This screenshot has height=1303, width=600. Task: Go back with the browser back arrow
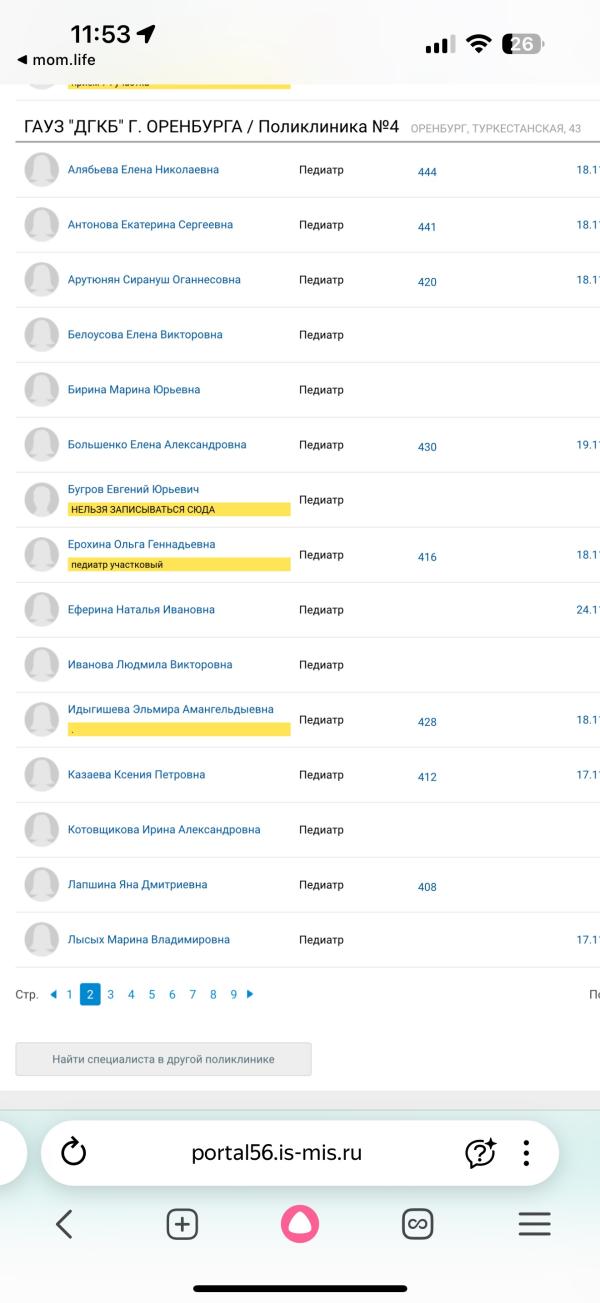tap(64, 1224)
